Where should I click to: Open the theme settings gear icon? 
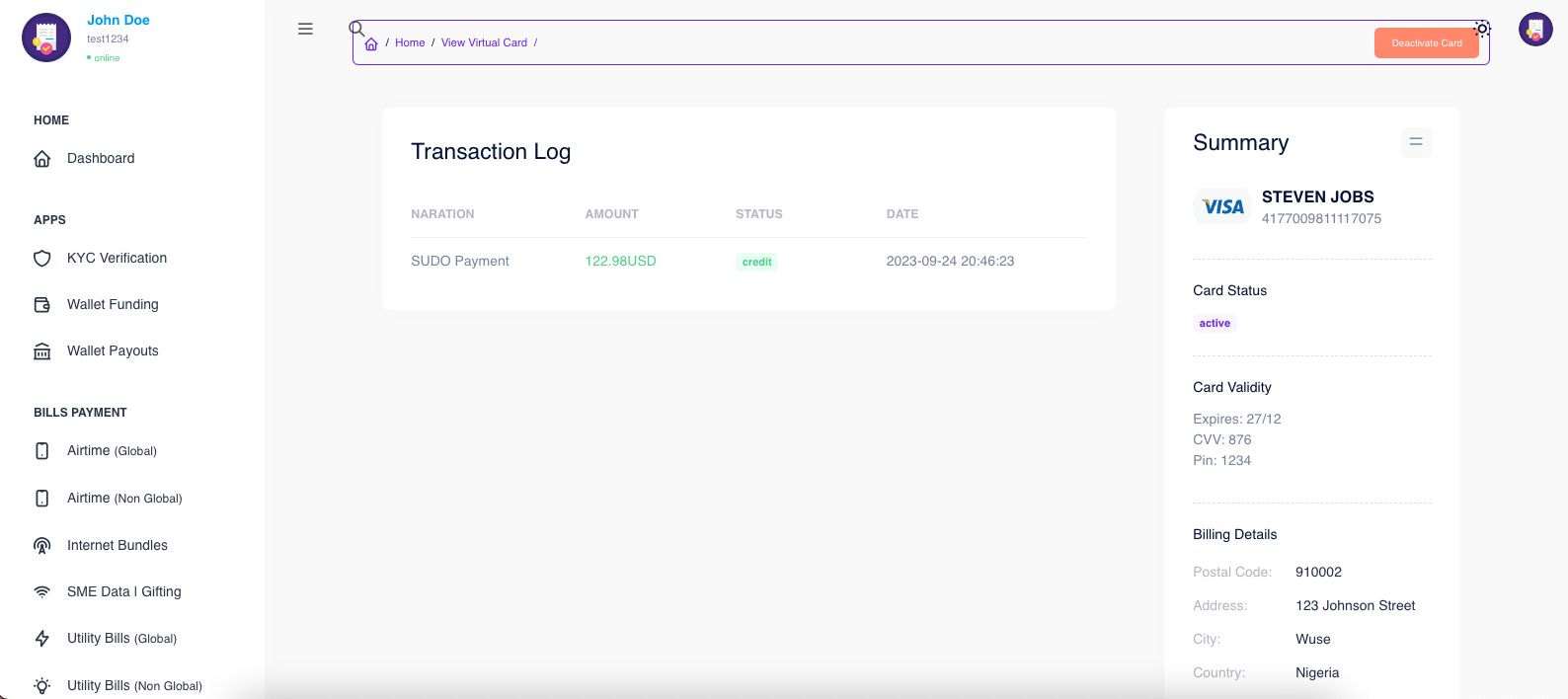coord(1482,29)
